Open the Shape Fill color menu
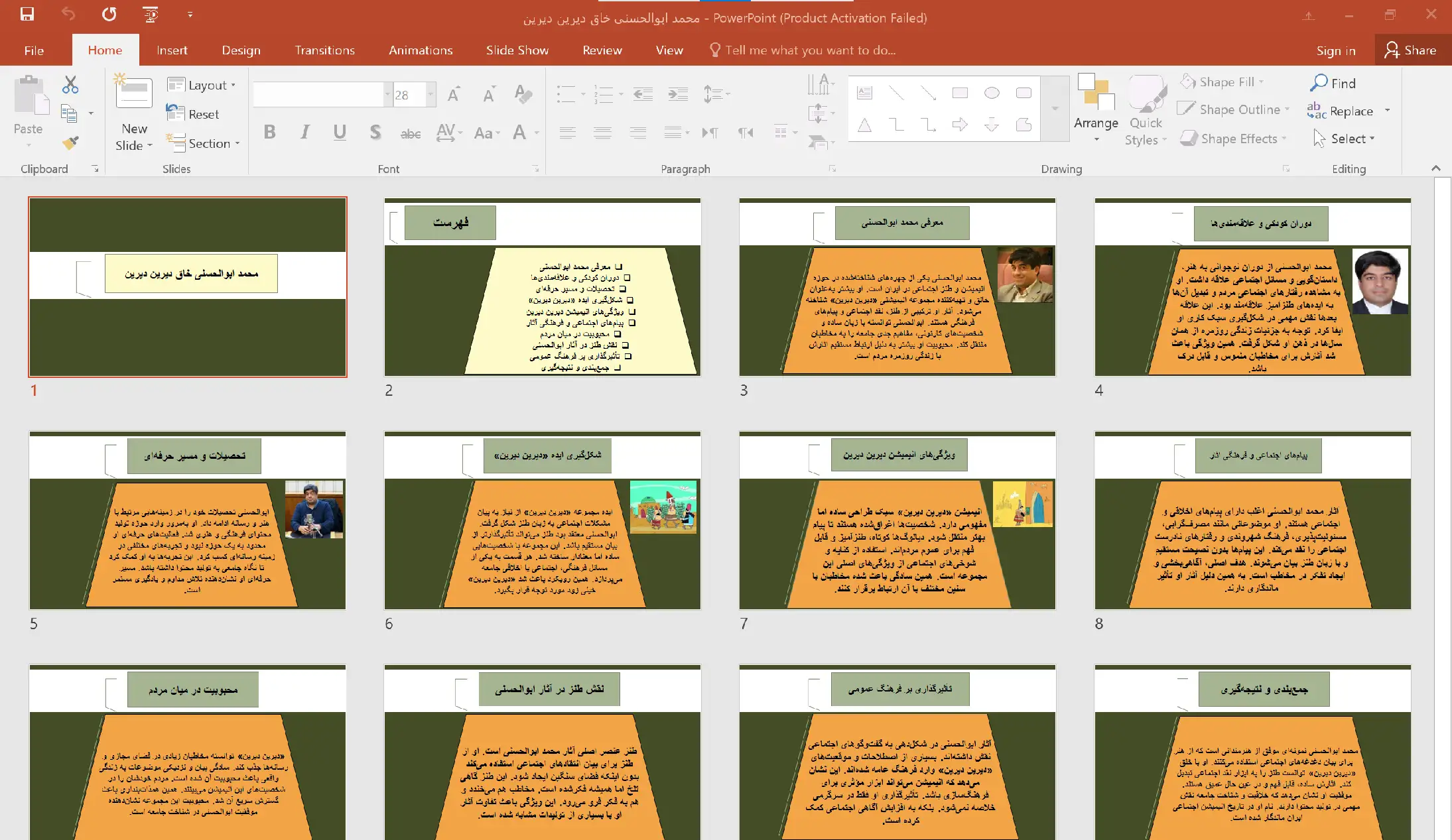 1226,82
